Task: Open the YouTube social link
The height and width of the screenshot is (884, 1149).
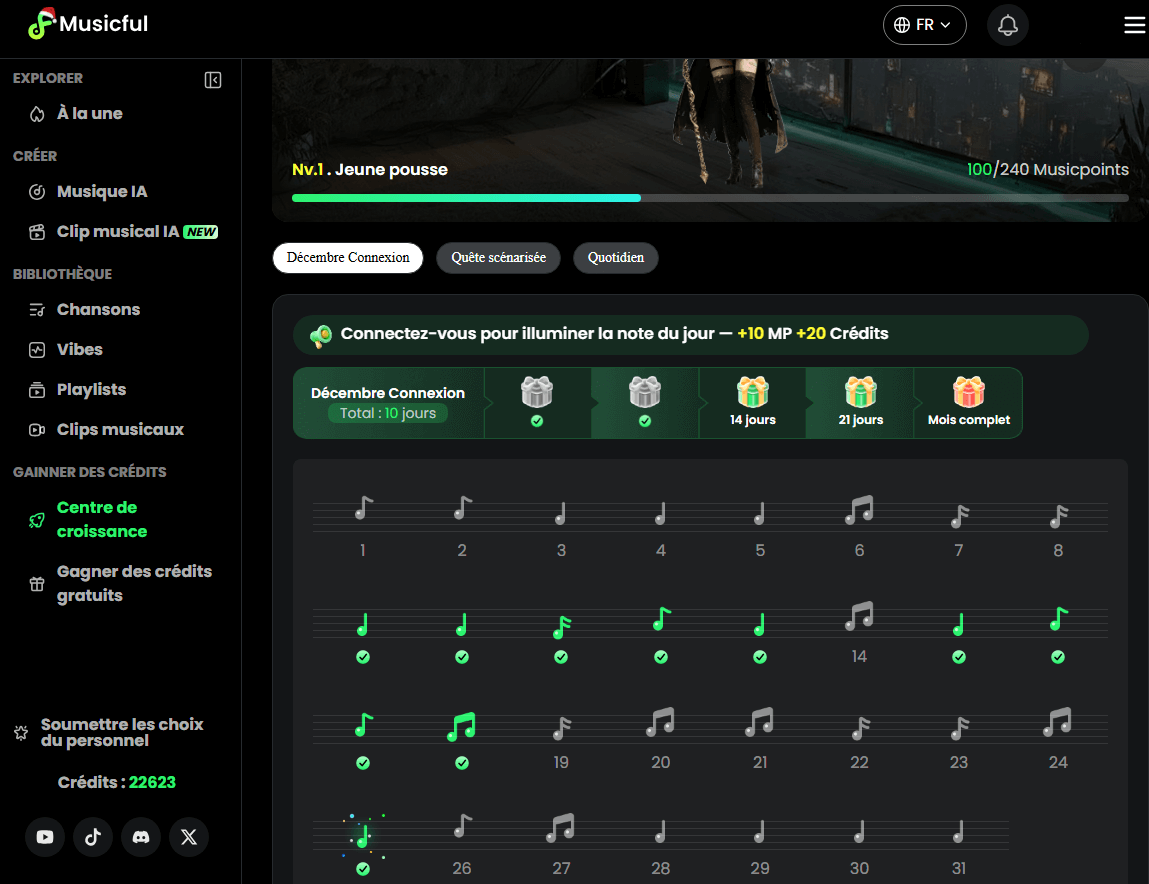Action: tap(45, 837)
